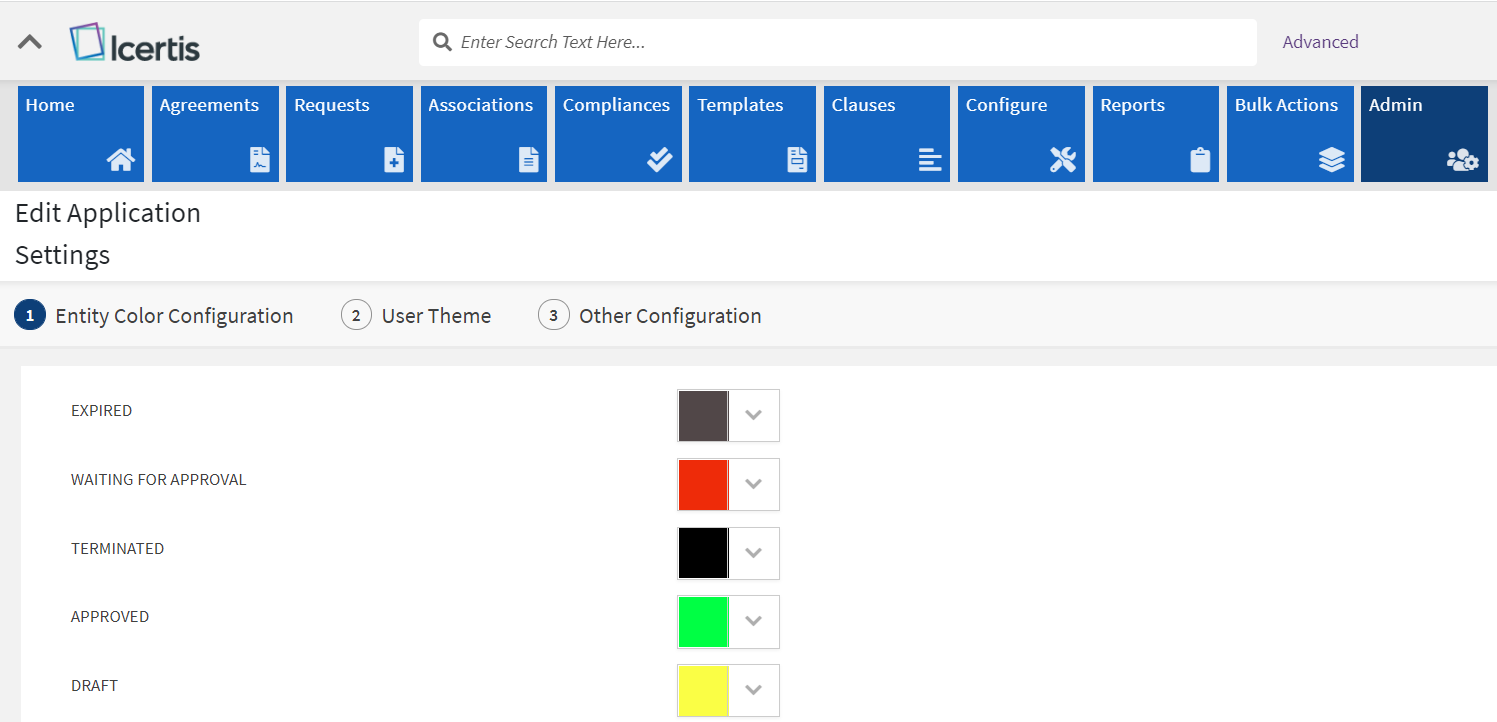Click the Advanced search link
This screenshot has height=722, width=1497.
[x=1320, y=42]
